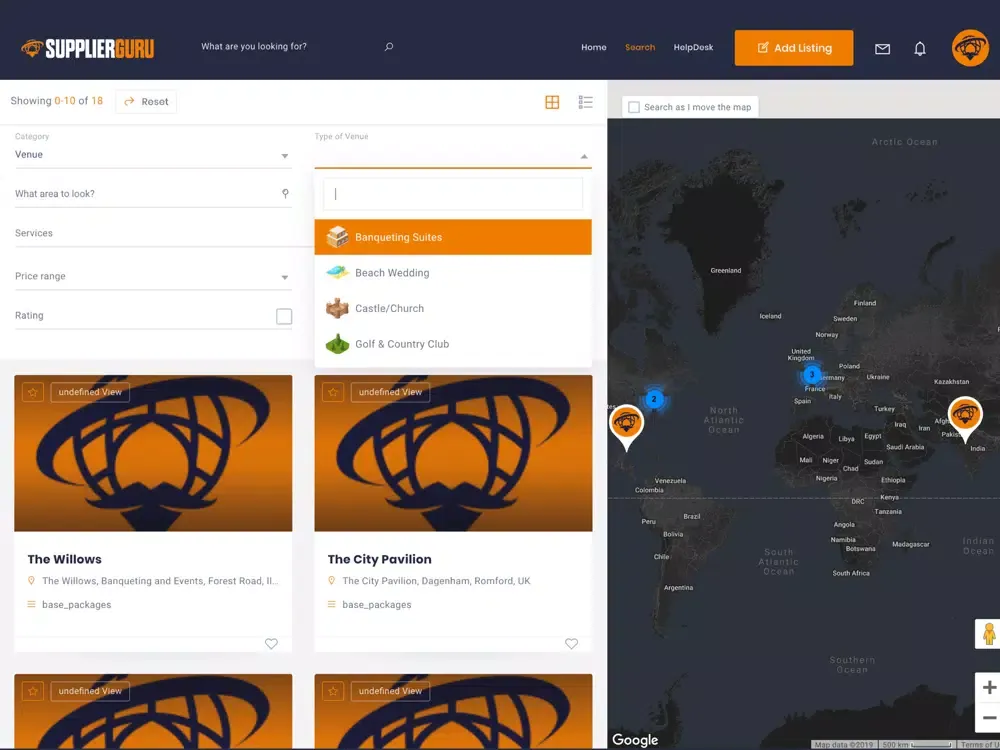
Task: Click undefined View on The Willows card
Action: (x=90, y=392)
